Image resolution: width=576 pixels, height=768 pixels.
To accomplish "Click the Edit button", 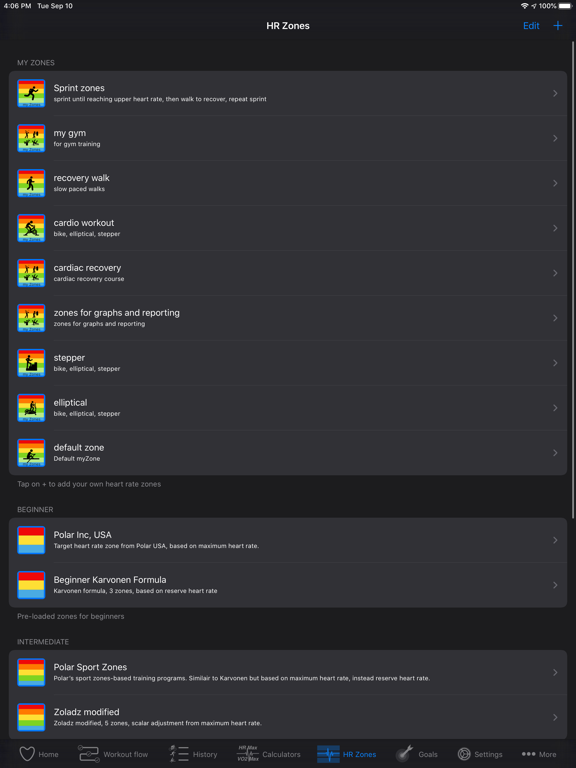I will pyautogui.click(x=531, y=26).
